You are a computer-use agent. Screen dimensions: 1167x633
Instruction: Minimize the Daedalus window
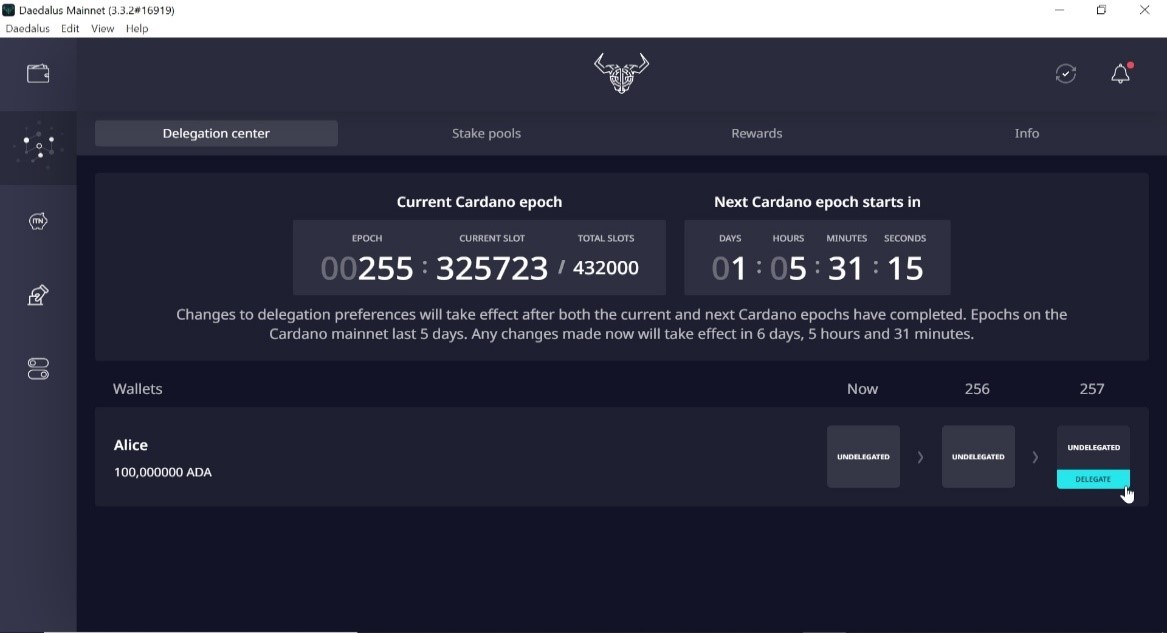[1059, 10]
